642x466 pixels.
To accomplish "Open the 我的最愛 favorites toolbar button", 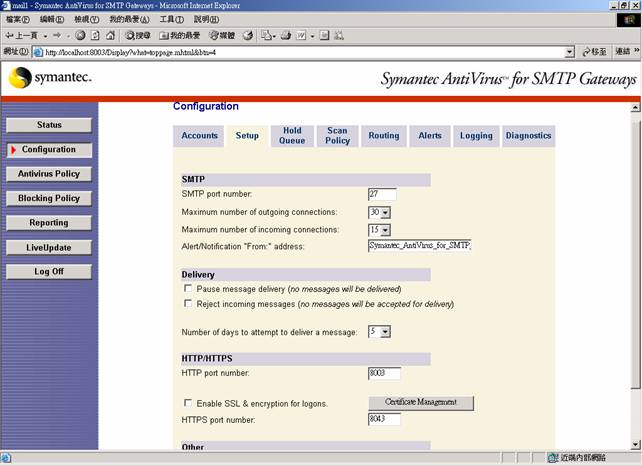I will (179, 36).
